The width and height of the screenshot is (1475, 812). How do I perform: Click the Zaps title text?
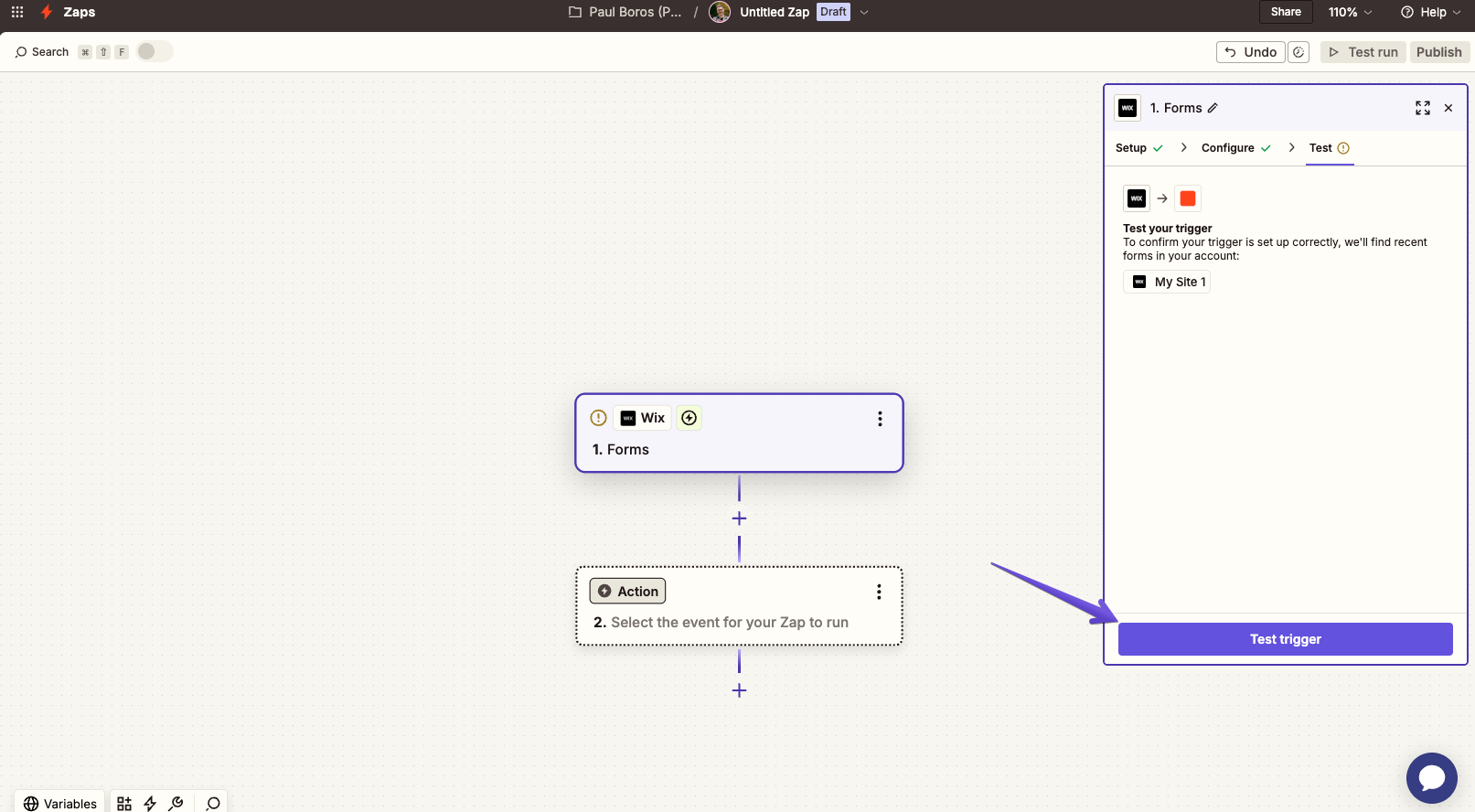80,12
